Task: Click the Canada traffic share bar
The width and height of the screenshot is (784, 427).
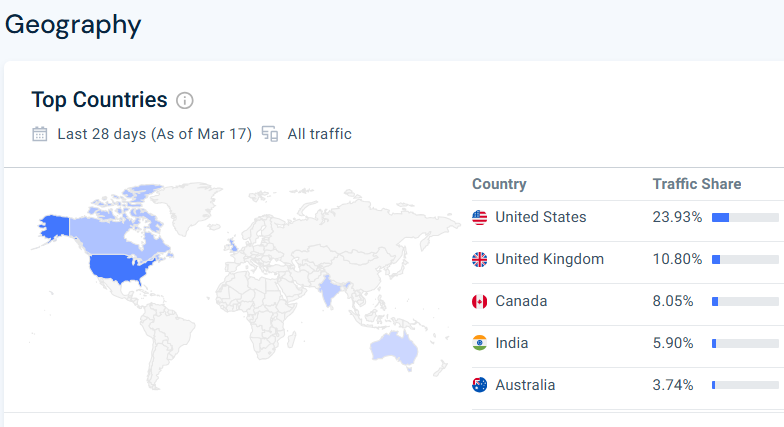Action: tap(745, 301)
